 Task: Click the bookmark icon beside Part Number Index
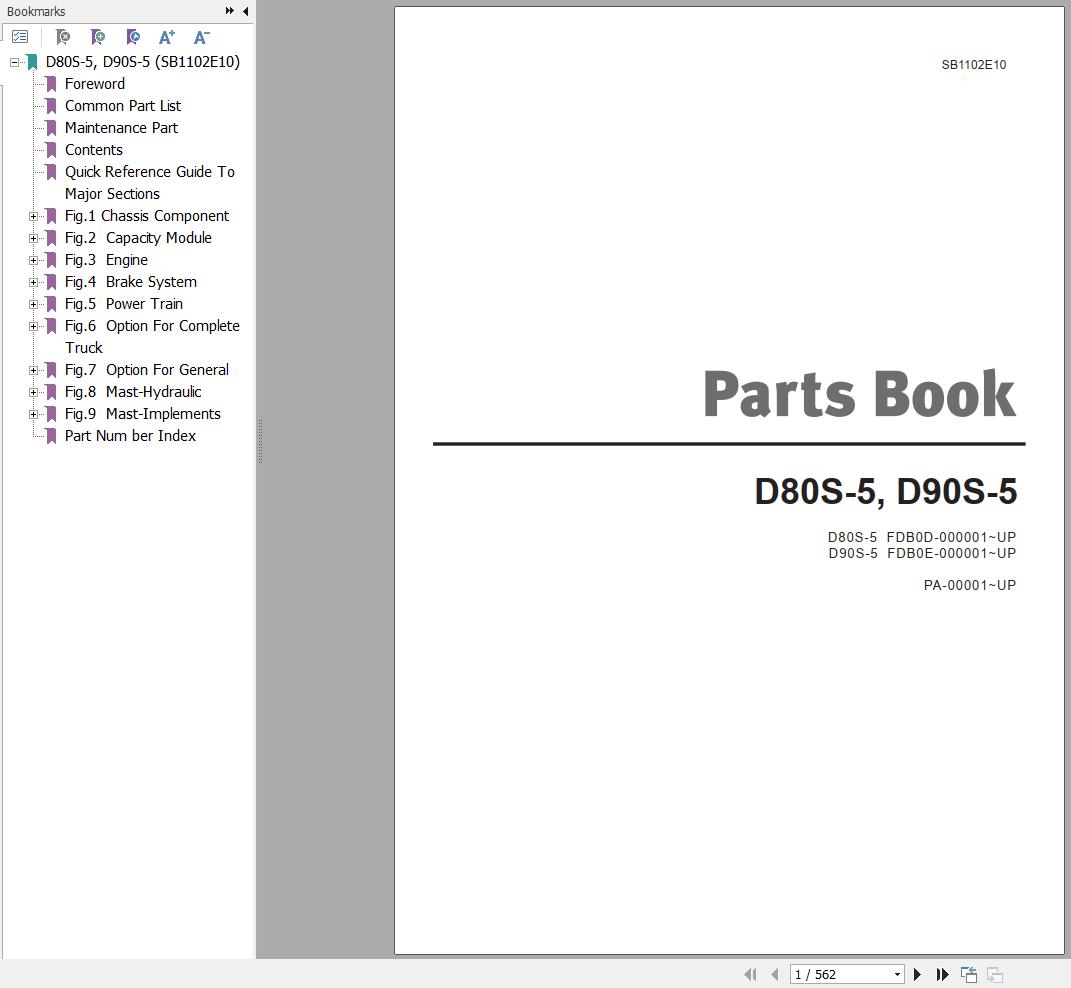click(51, 436)
